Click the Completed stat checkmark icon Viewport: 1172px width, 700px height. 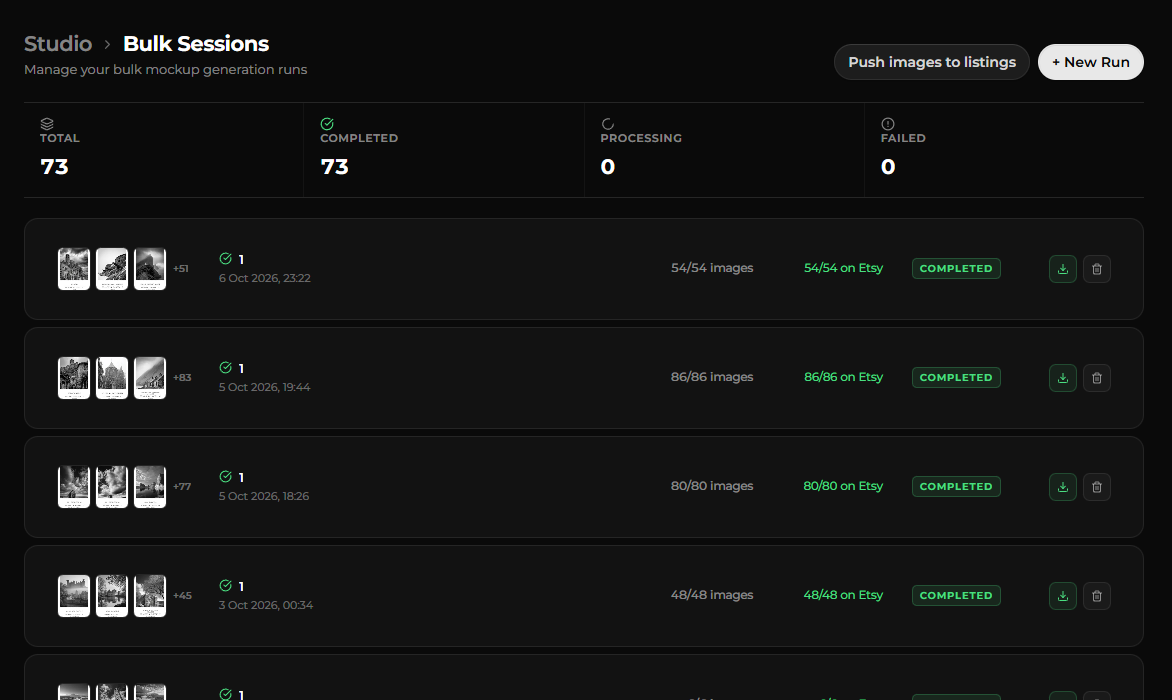pos(327,124)
